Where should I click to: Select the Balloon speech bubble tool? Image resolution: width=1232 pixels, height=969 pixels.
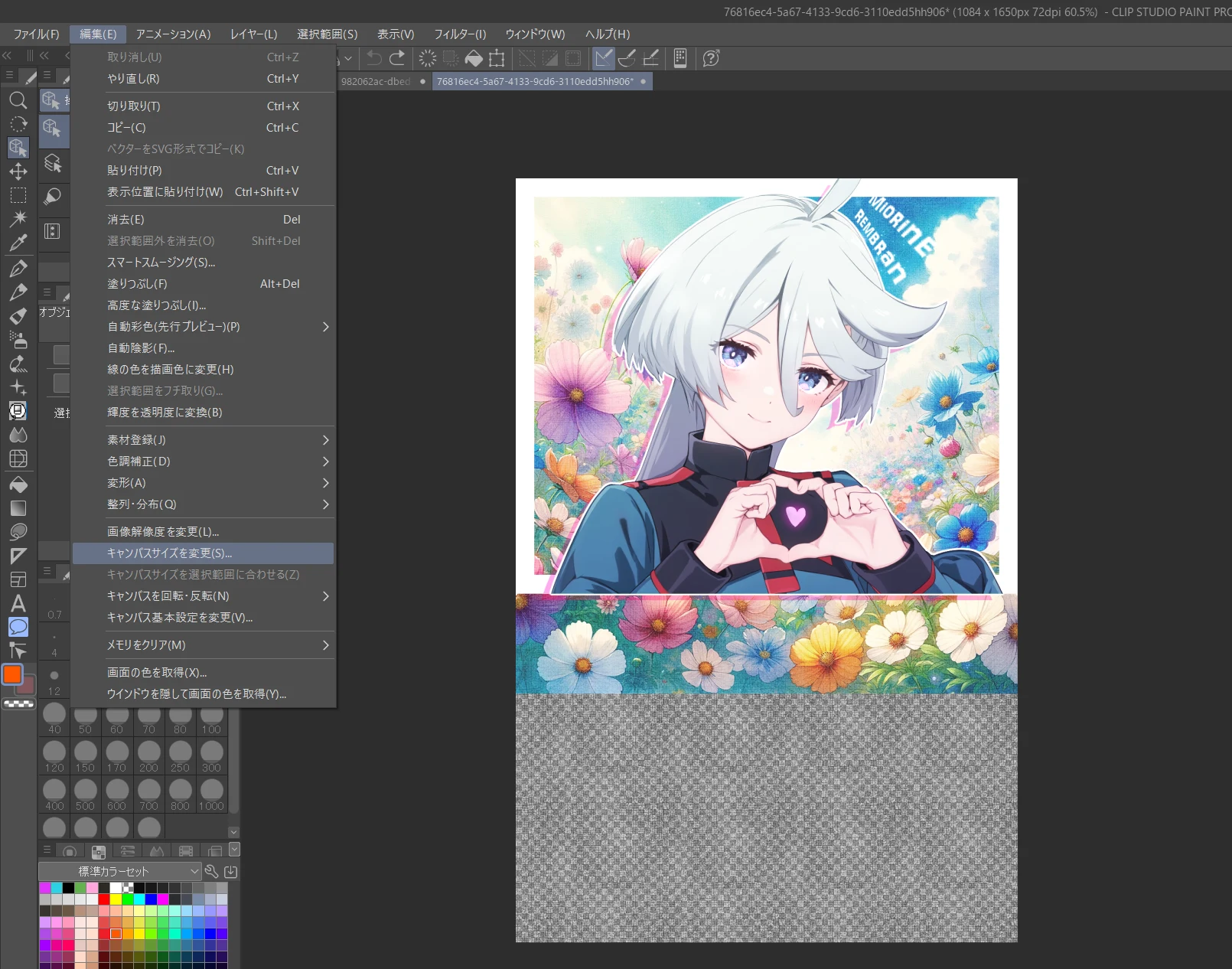tap(18, 627)
